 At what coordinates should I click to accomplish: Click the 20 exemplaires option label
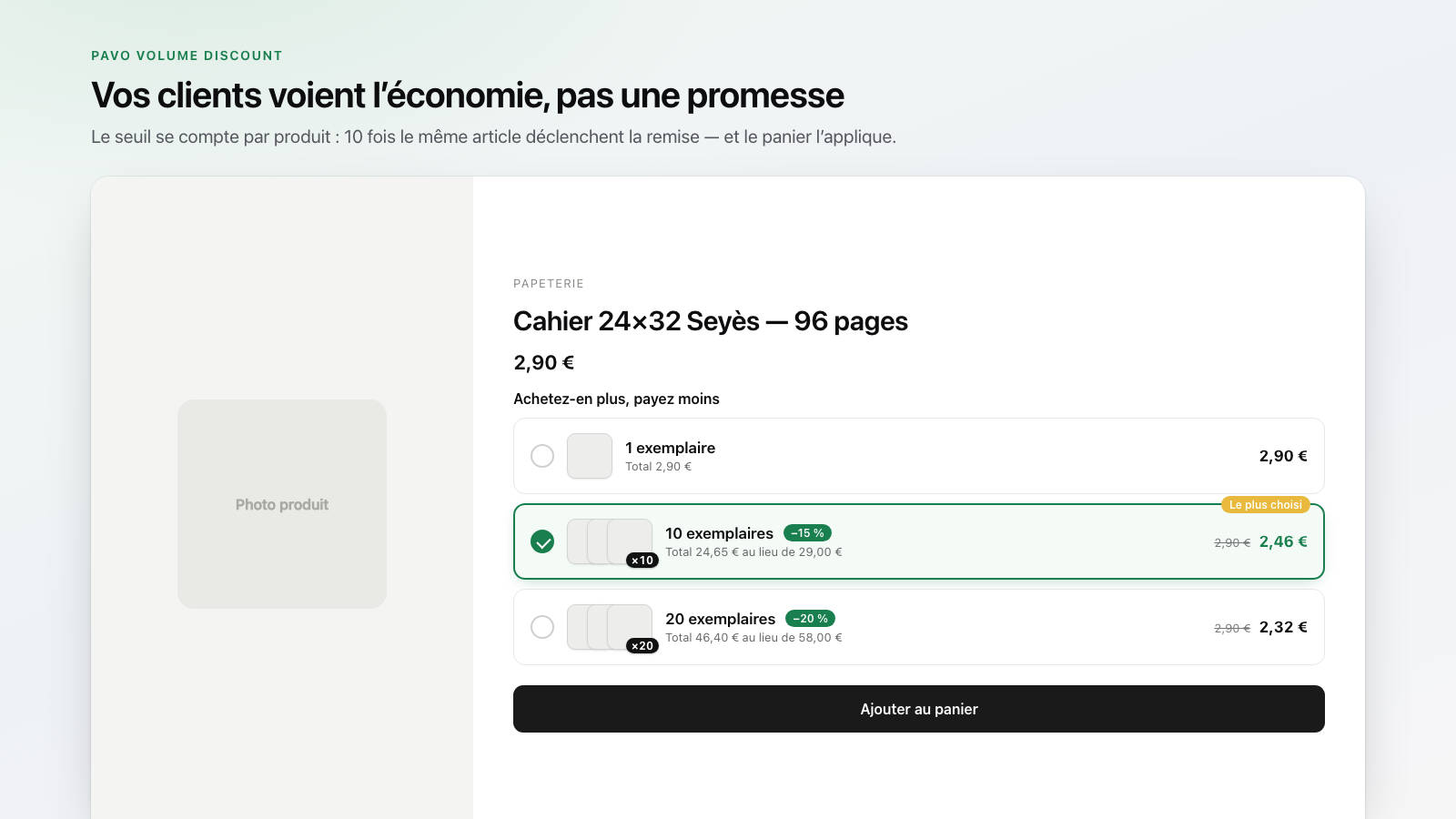721,619
